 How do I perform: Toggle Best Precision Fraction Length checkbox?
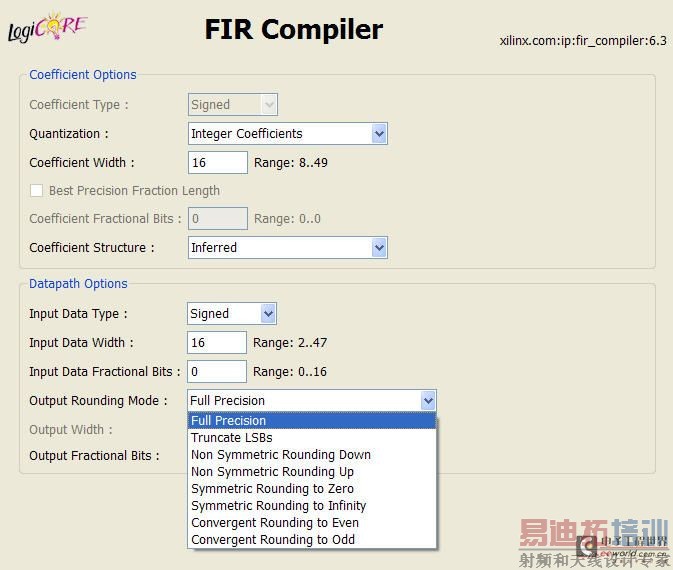(36, 191)
